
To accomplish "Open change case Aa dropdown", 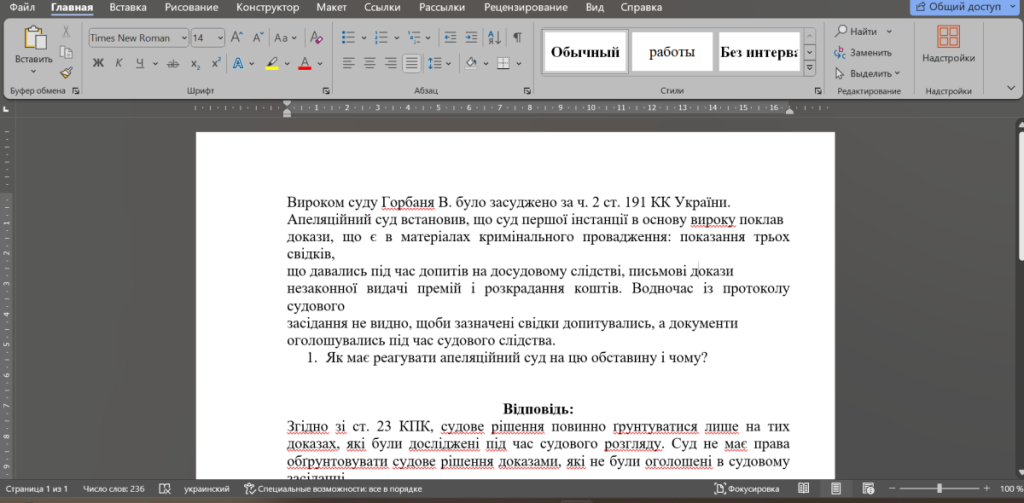I will (285, 37).
